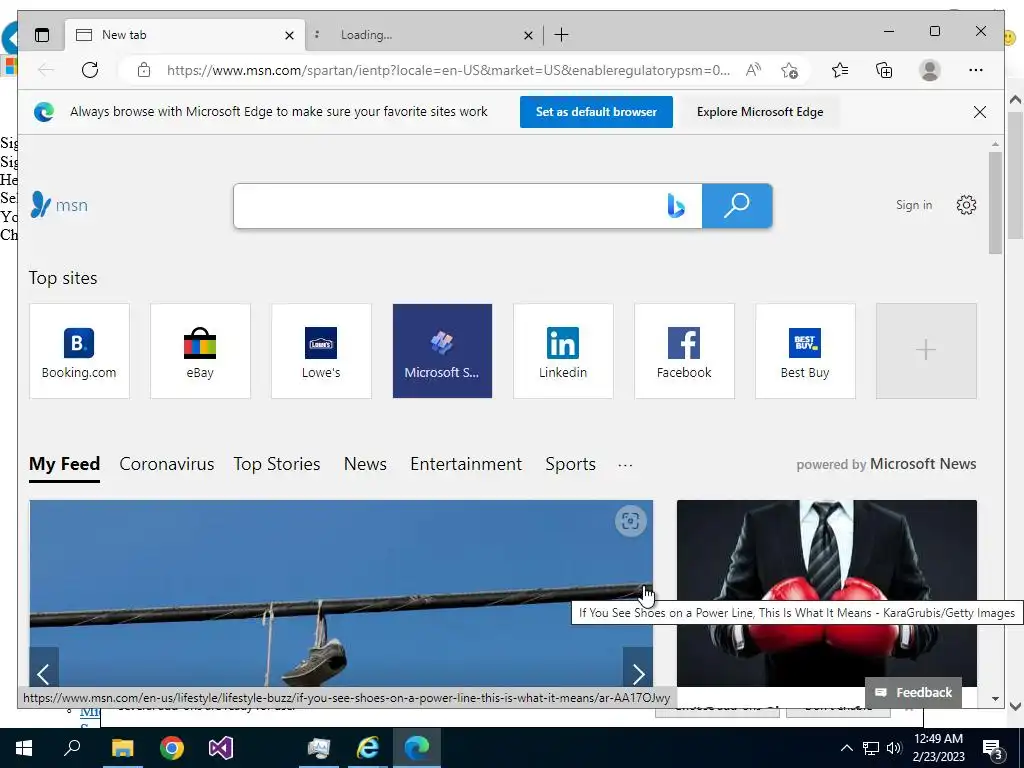
Task: Dismiss the default browser banner
Action: click(980, 112)
